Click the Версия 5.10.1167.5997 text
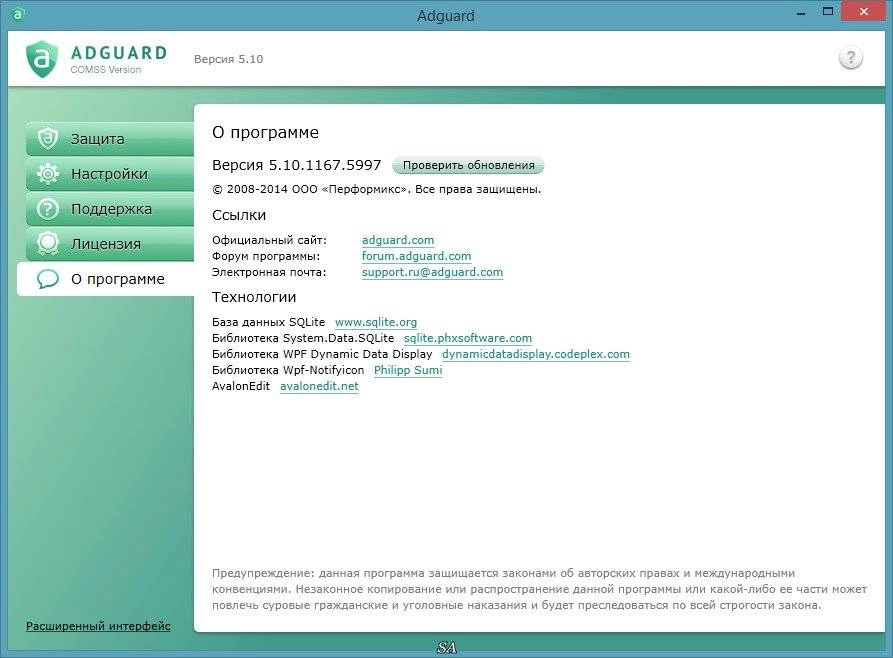The image size is (893, 658). [296, 165]
